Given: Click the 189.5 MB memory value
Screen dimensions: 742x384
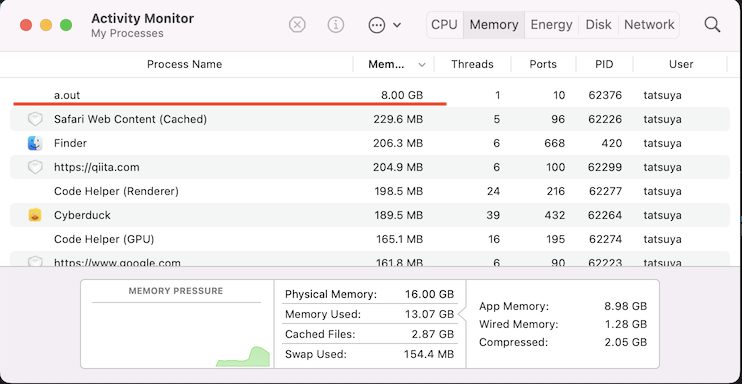Looking at the screenshot, I should (x=398, y=215).
